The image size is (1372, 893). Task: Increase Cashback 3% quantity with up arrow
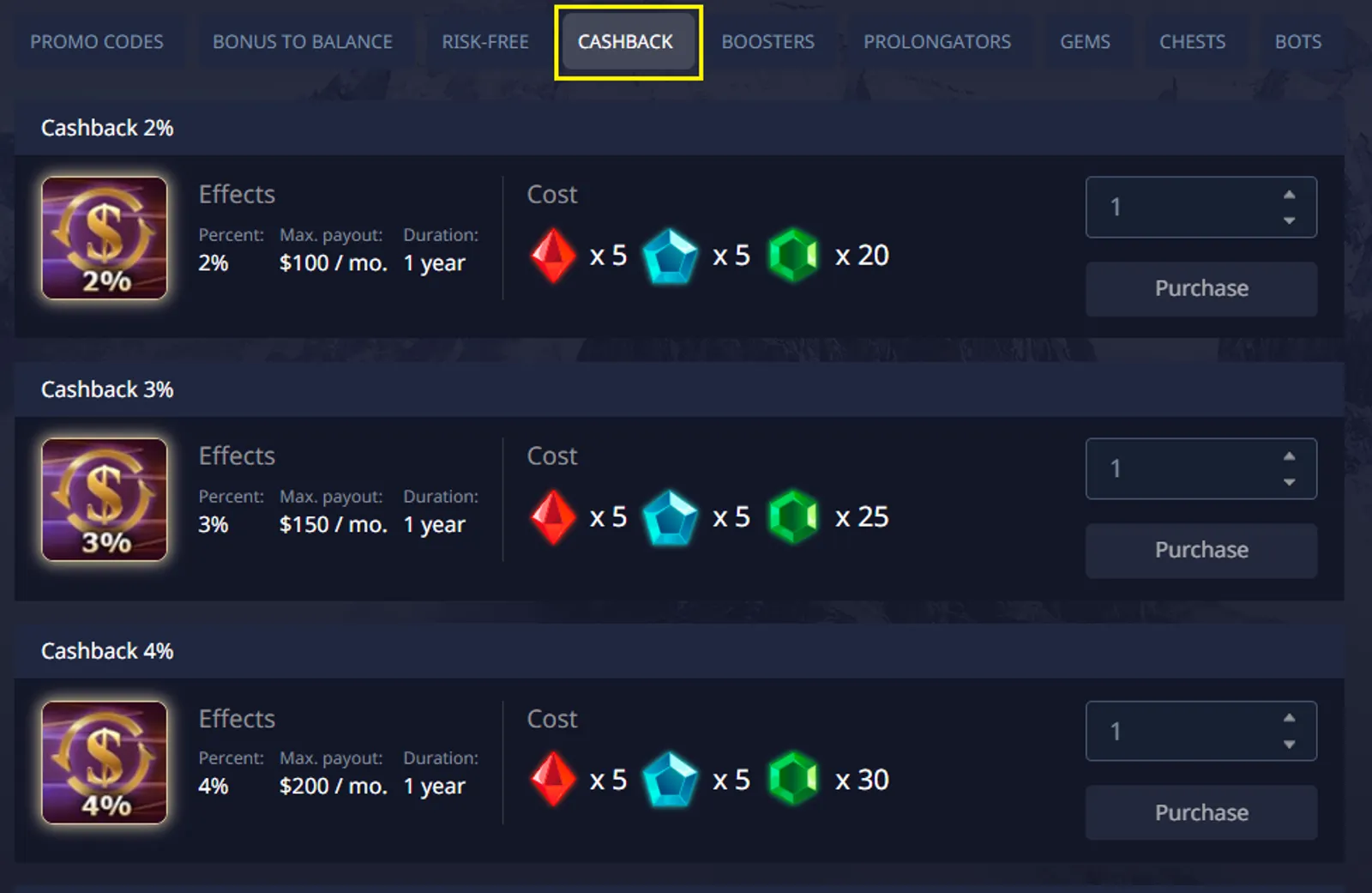coord(1289,456)
